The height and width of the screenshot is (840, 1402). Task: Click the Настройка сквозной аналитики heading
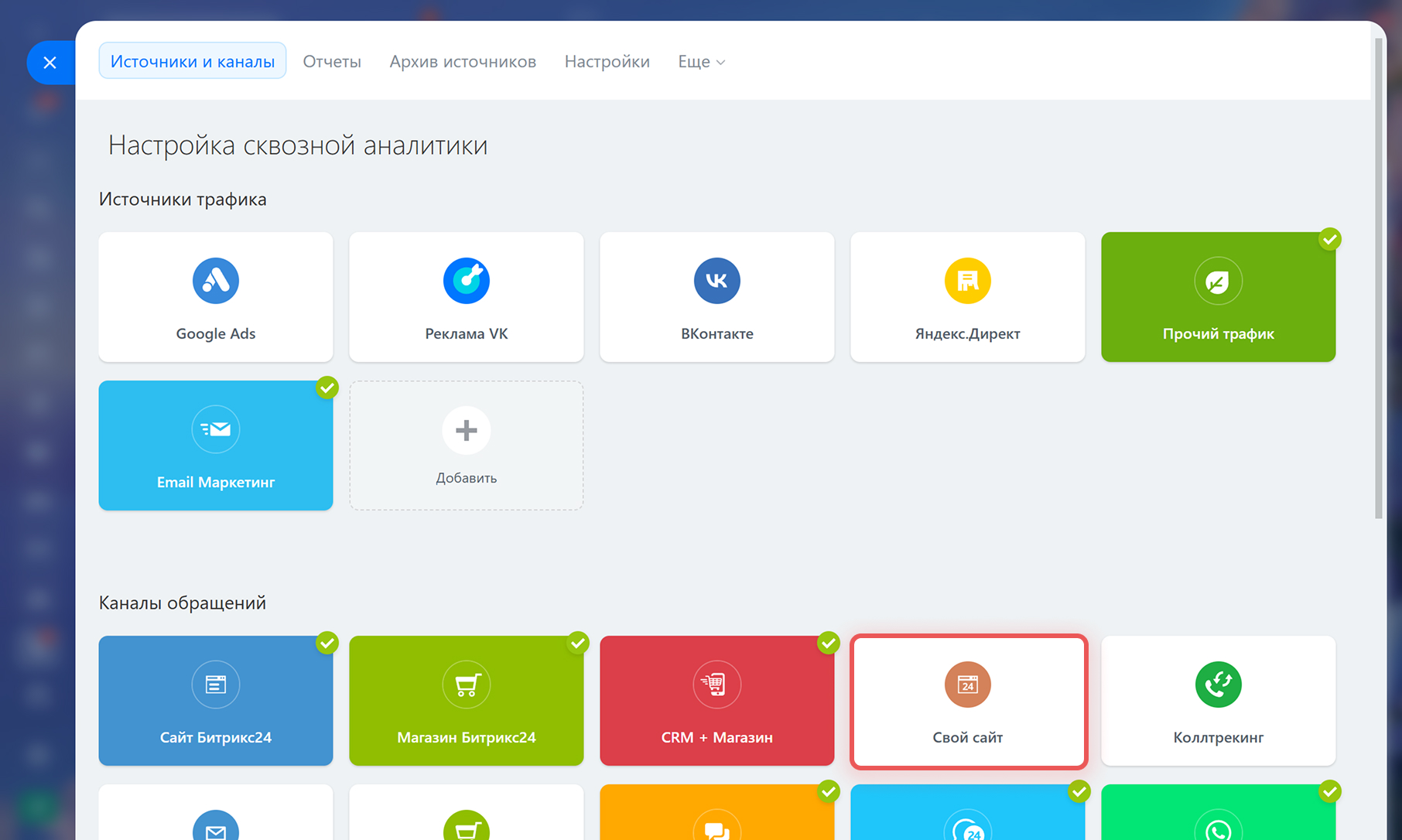click(298, 145)
